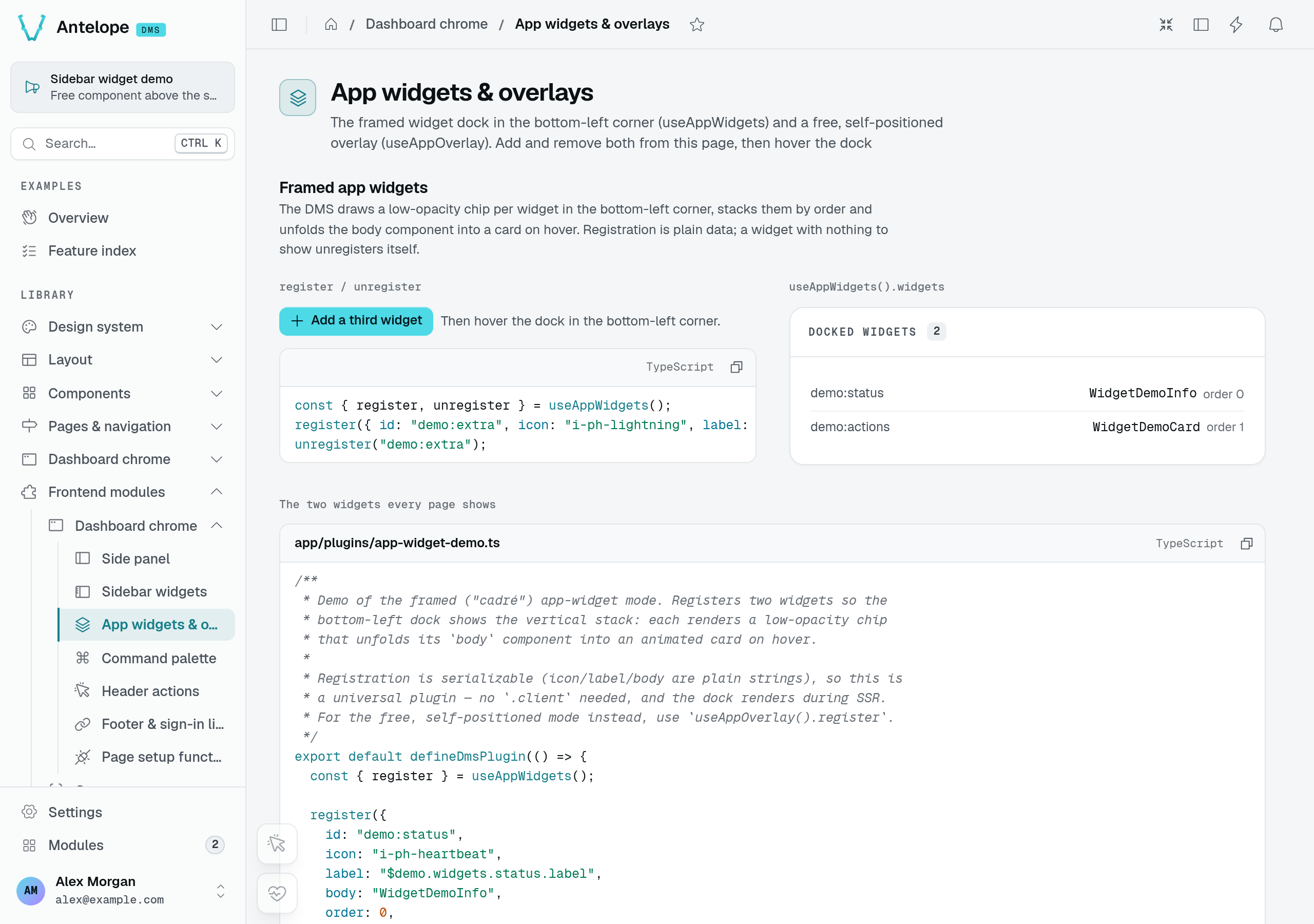Image resolution: width=1314 pixels, height=924 pixels.
Task: Toggle the sidebar collapse icon
Action: [x=279, y=25]
